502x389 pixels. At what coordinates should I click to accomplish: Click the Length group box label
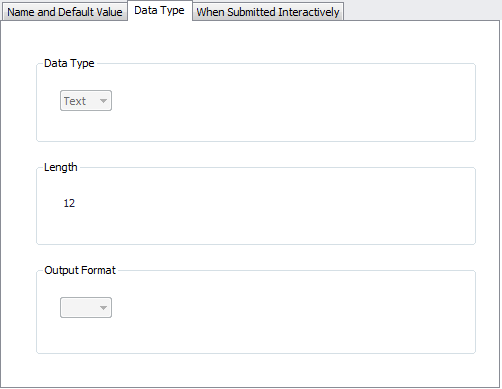point(61,167)
